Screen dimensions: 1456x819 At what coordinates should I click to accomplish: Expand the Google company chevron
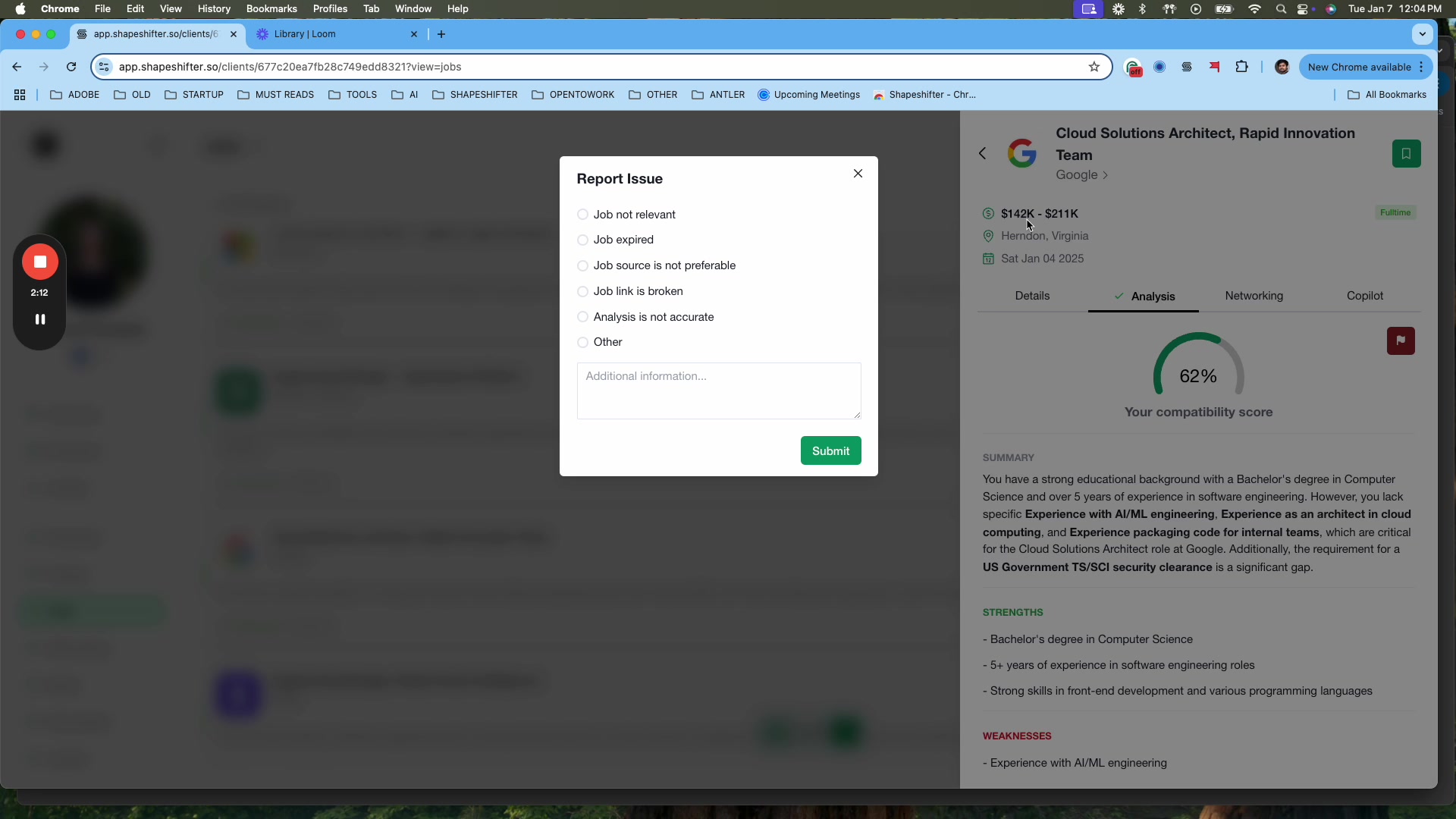point(1104,175)
